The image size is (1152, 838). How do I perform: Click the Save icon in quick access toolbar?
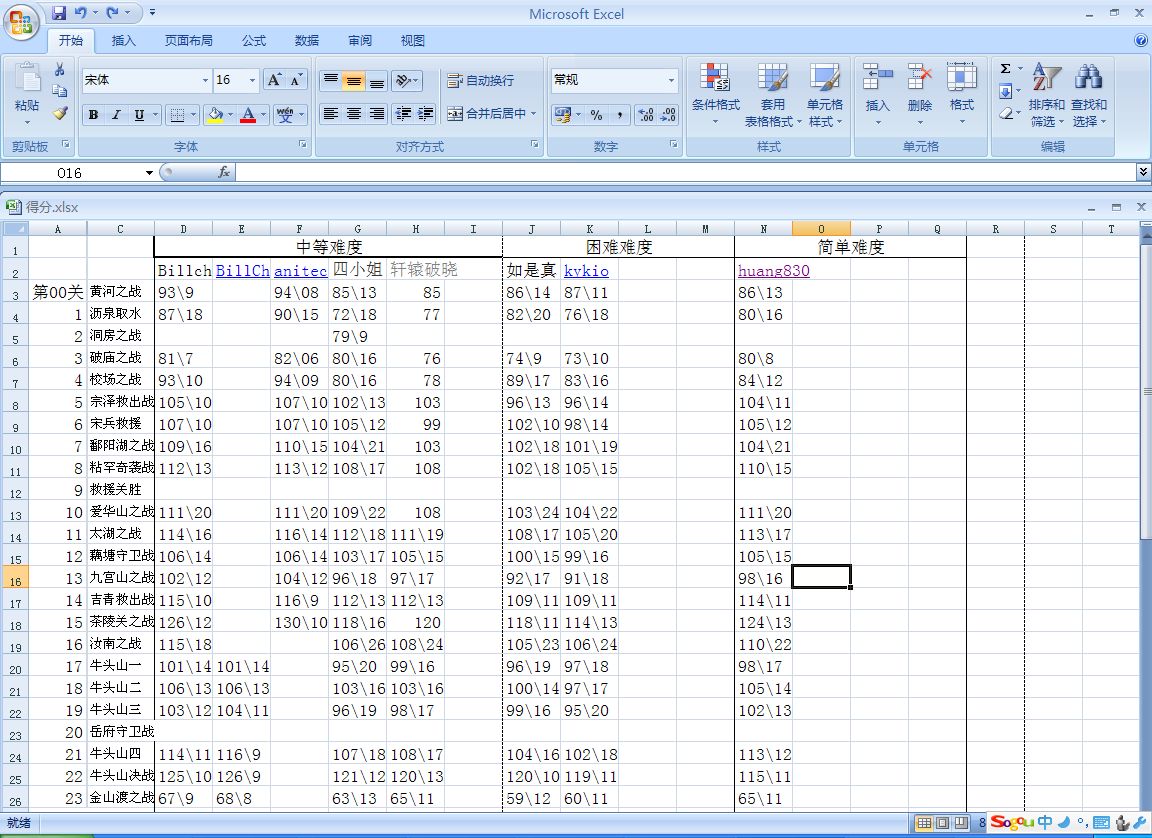click(x=59, y=13)
